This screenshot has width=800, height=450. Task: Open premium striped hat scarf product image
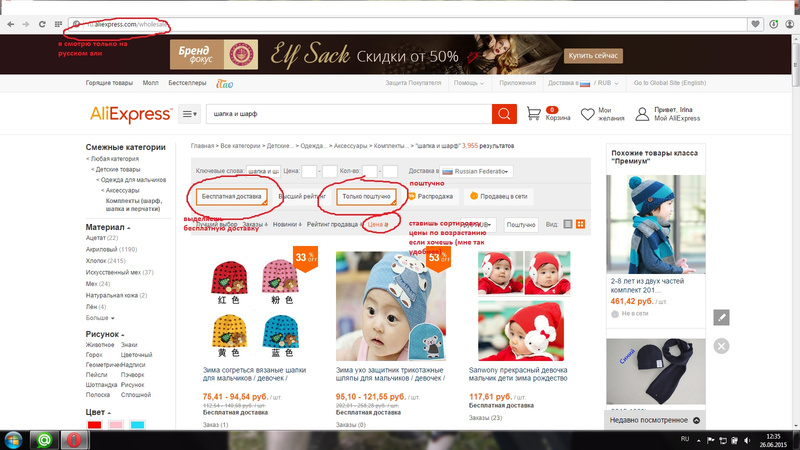656,224
